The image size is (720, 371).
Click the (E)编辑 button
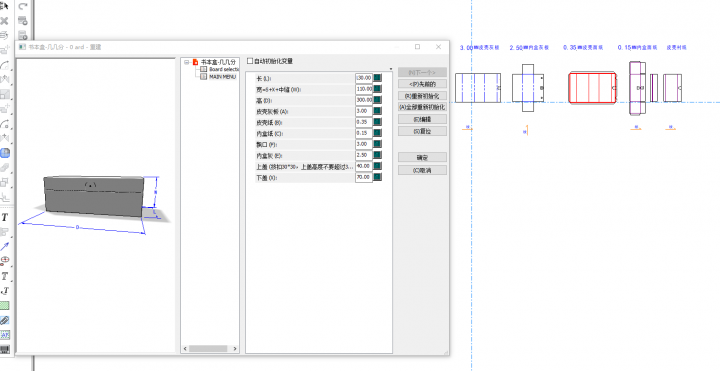[422, 119]
